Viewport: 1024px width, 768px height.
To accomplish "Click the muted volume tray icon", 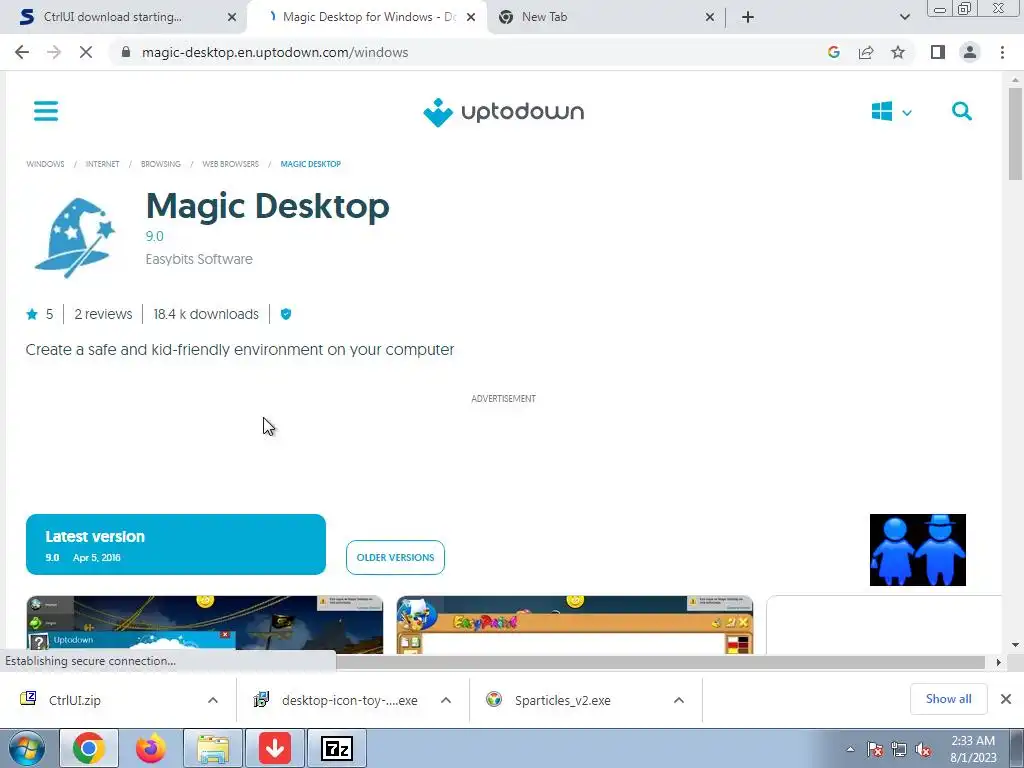I will (923, 750).
